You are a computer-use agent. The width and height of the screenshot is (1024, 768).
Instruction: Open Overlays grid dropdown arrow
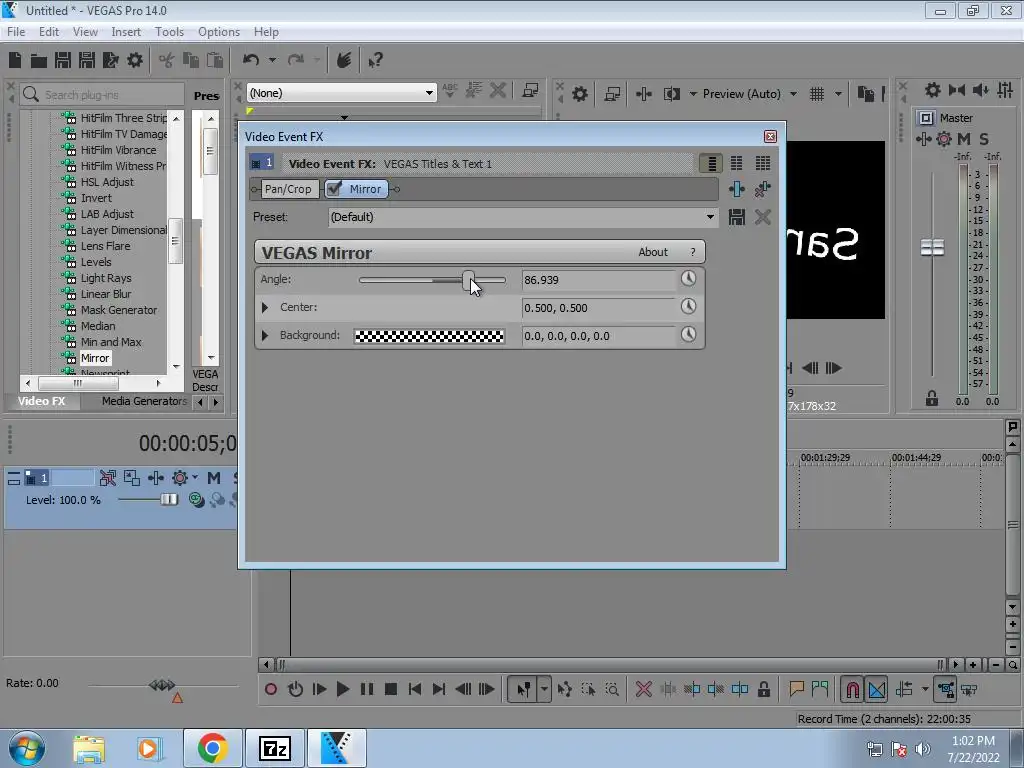click(838, 94)
